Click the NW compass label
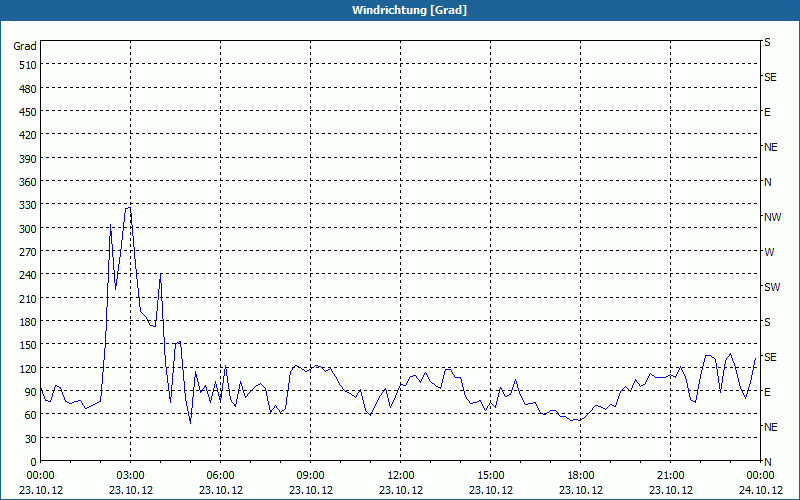Viewport: 800px width, 500px height. pos(772,217)
